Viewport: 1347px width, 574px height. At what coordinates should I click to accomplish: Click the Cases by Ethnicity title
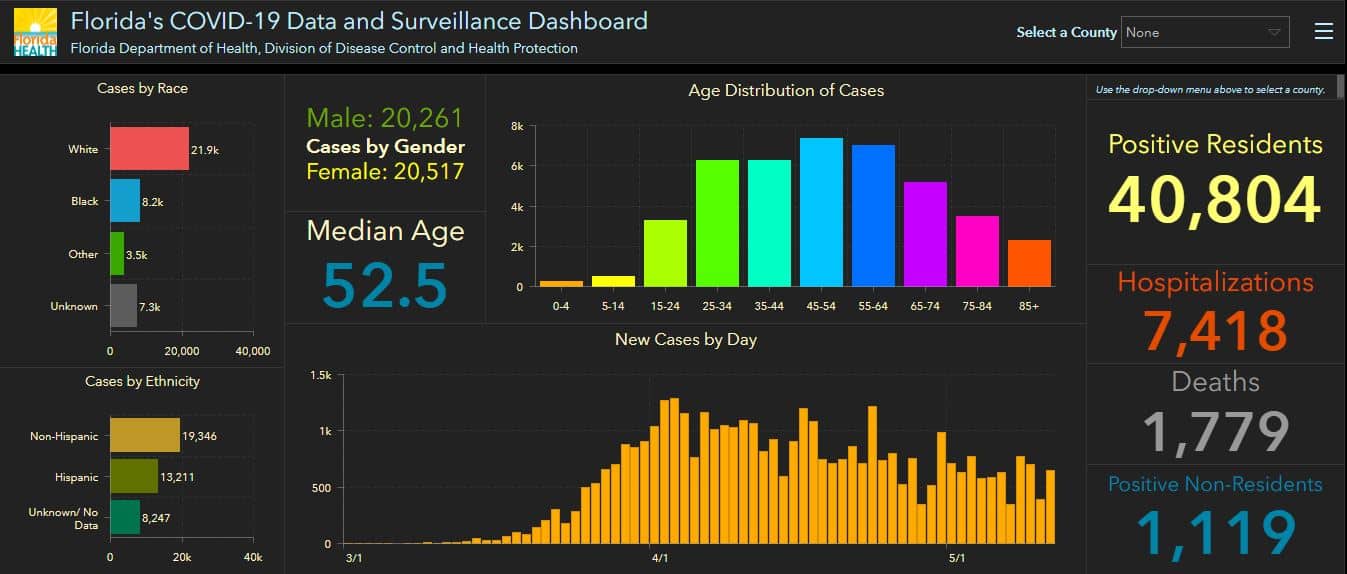(x=142, y=381)
